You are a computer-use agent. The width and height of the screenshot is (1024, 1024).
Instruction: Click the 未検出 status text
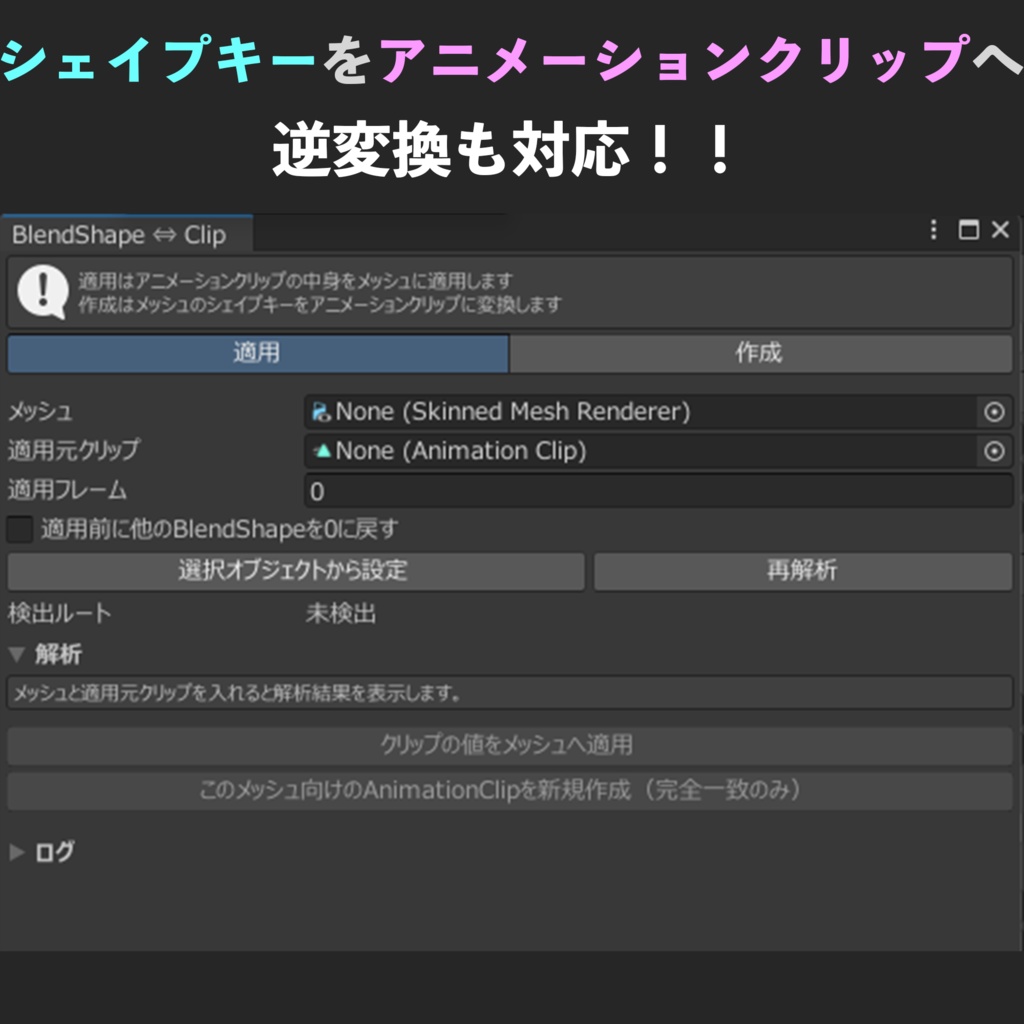pyautogui.click(x=341, y=613)
